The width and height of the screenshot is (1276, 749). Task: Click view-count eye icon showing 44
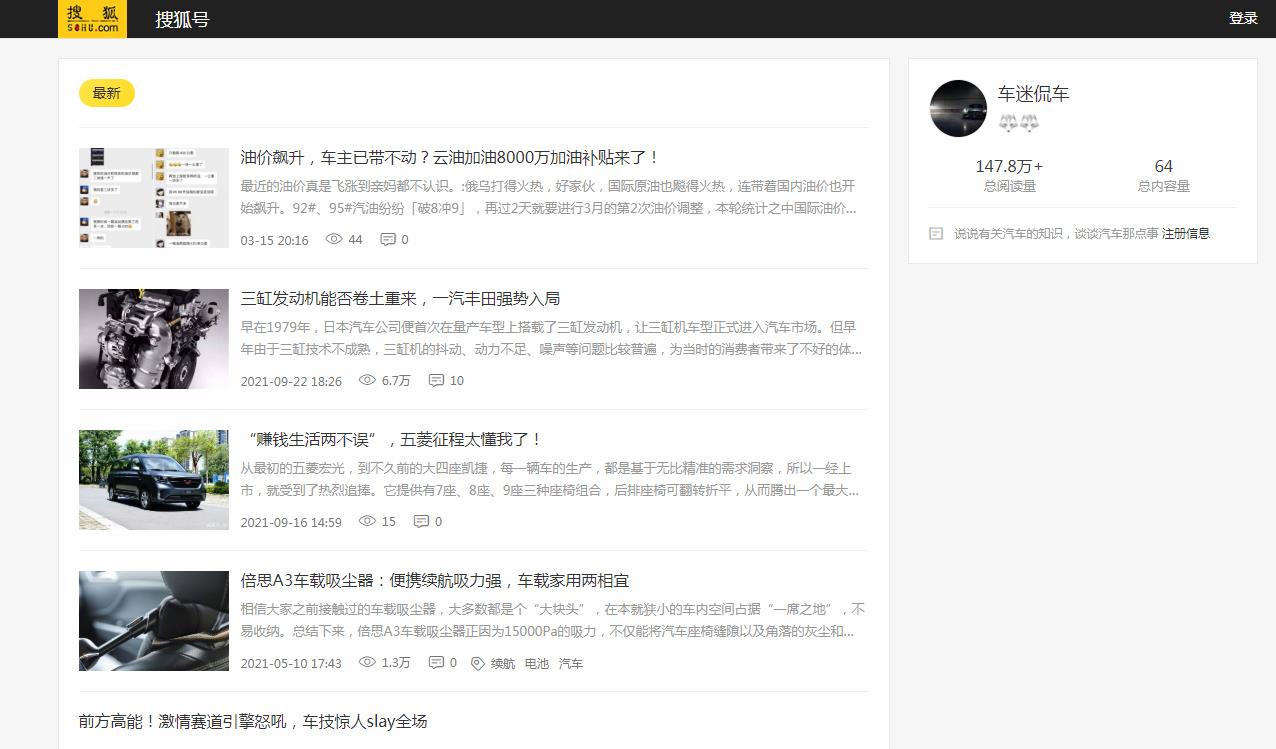334,239
